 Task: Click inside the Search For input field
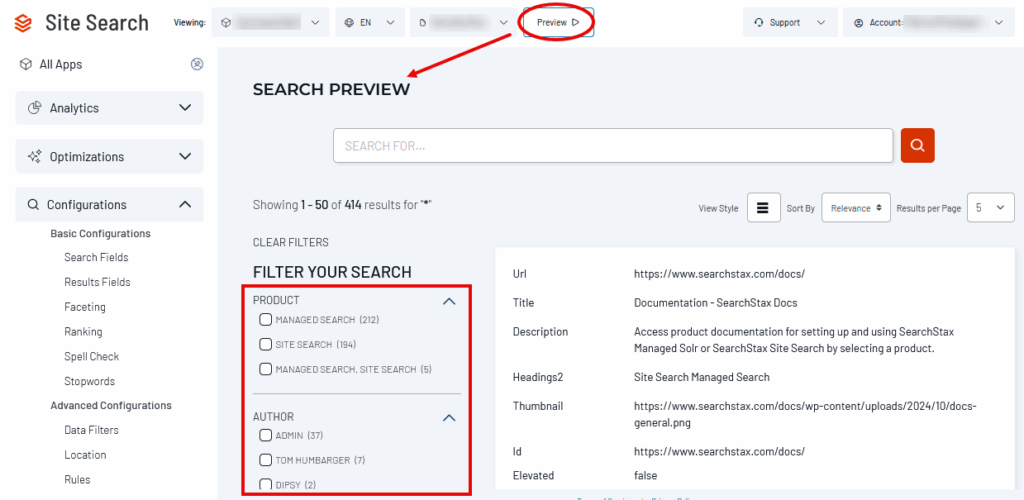click(613, 146)
